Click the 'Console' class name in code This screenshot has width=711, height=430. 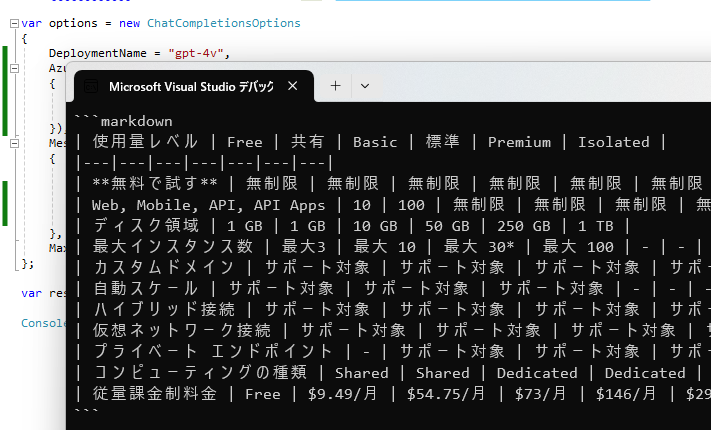[x=44, y=323]
